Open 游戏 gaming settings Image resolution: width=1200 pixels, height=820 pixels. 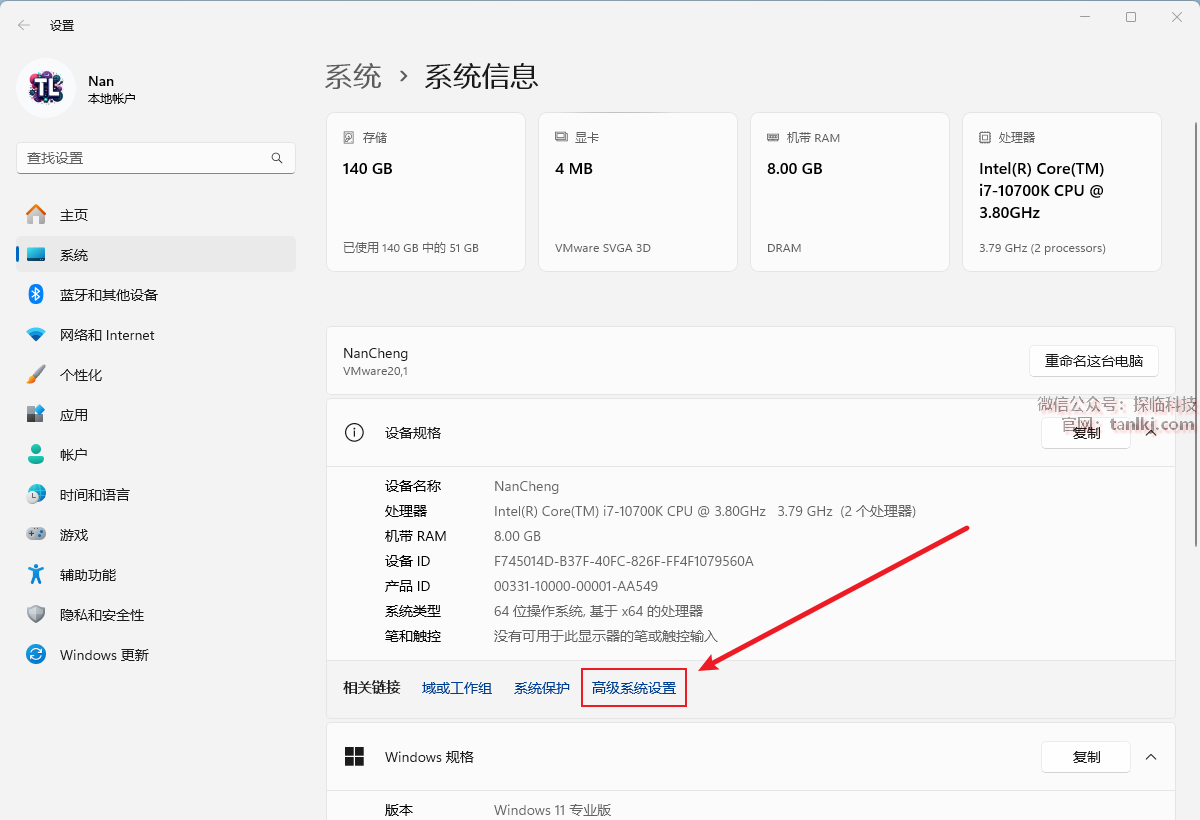click(x=74, y=535)
